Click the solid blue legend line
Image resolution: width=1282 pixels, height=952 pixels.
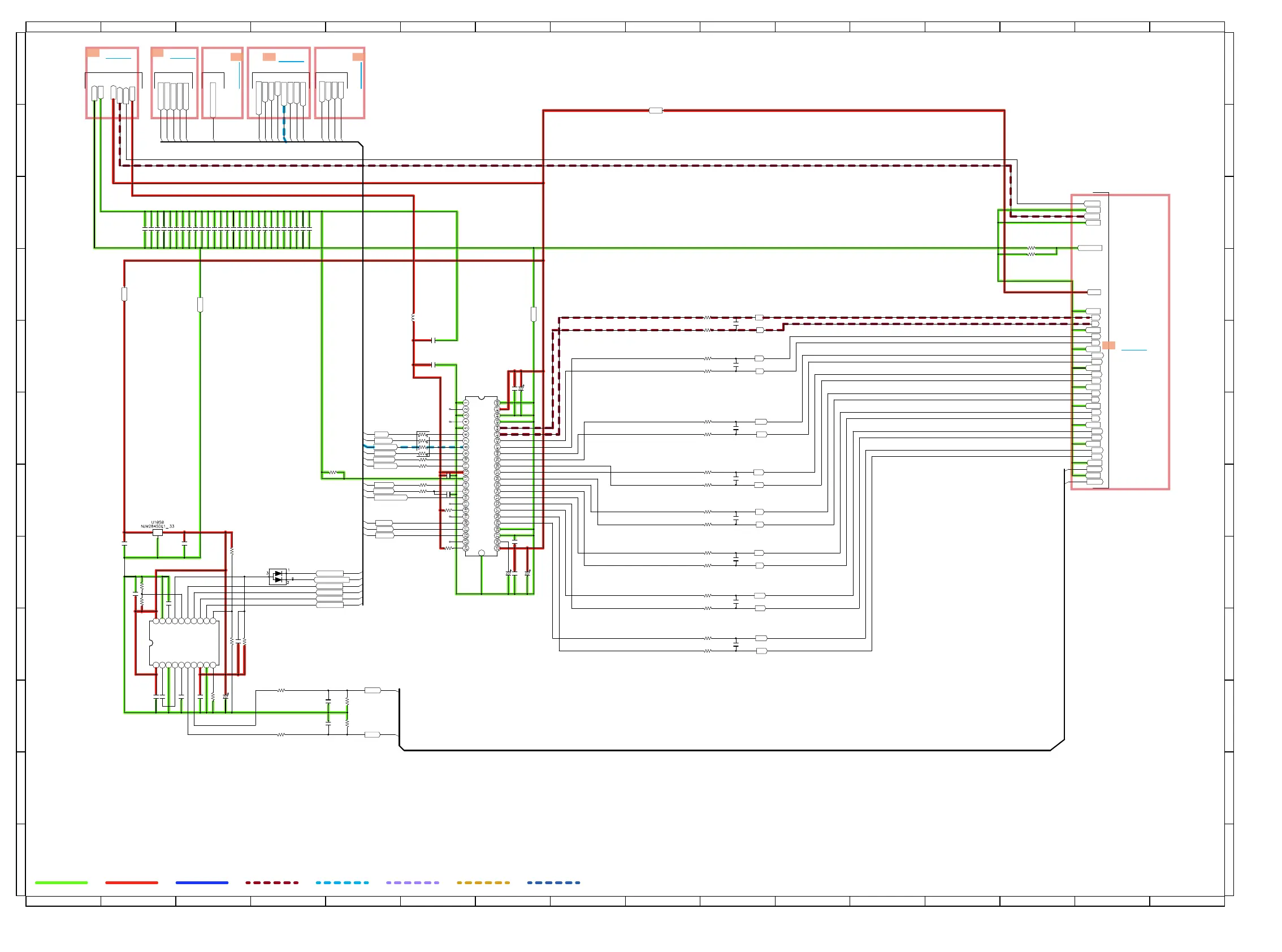pos(202,884)
